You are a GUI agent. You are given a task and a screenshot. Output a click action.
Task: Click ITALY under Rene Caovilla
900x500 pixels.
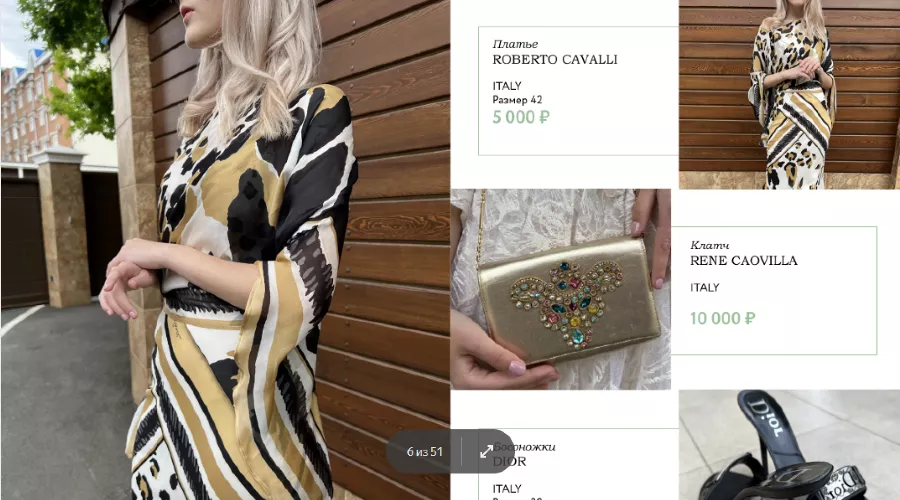click(x=704, y=288)
